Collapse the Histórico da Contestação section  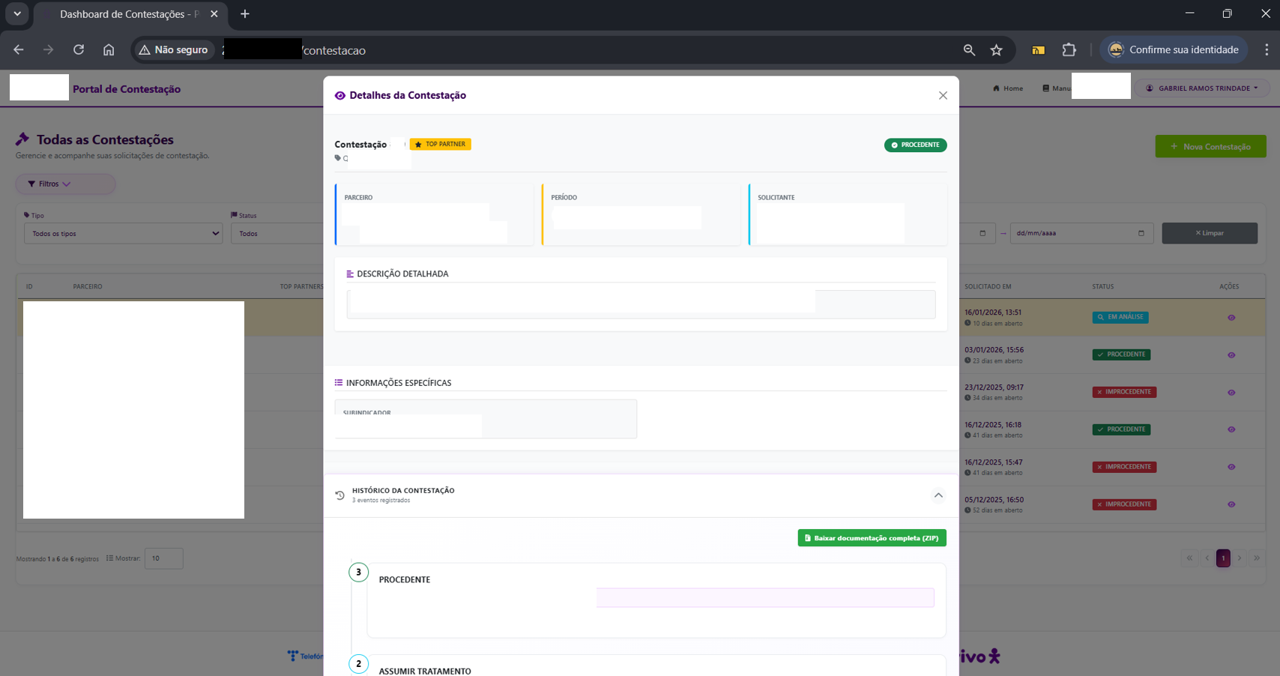pyautogui.click(x=938, y=494)
